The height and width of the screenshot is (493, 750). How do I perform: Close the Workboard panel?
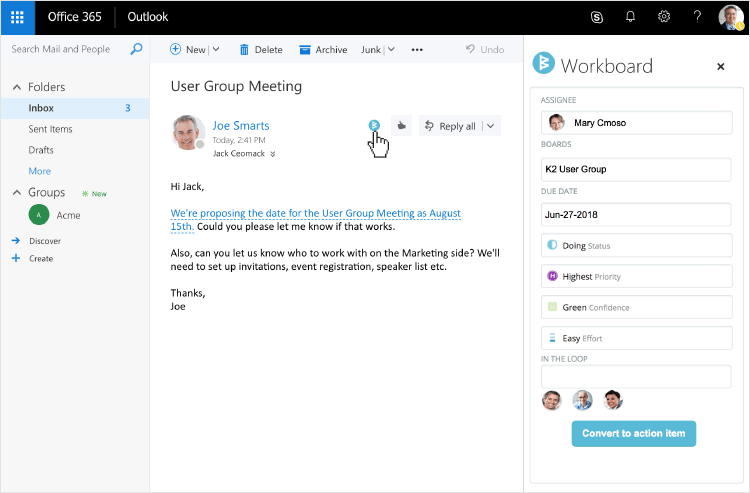point(721,66)
